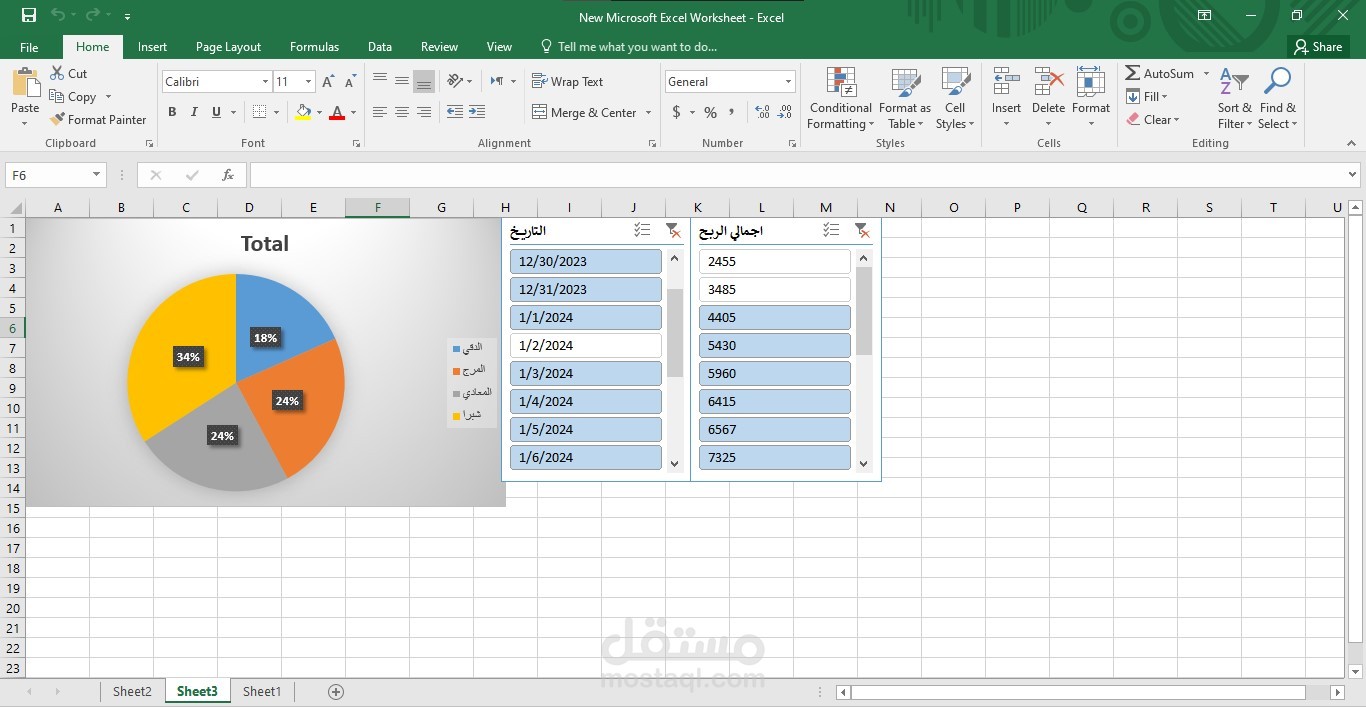This screenshot has height=707, width=1366.
Task: Clear filter on the التاريخ slicer
Action: (x=673, y=231)
